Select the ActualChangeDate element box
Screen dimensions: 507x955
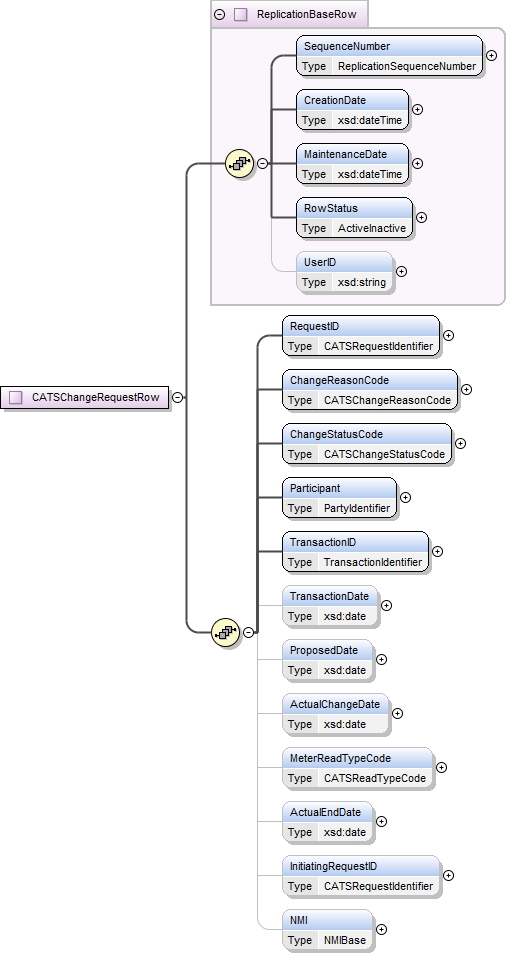point(335,713)
